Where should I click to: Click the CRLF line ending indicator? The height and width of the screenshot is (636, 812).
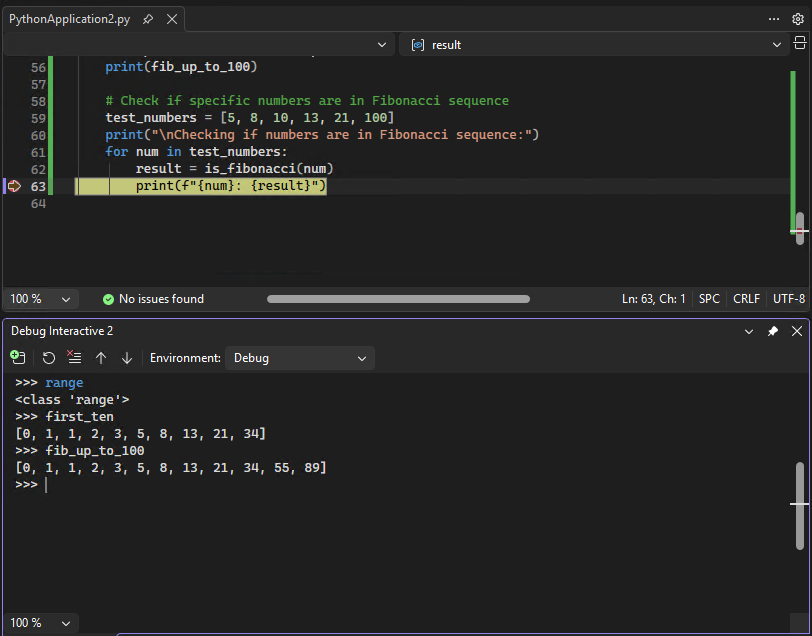[x=746, y=299]
